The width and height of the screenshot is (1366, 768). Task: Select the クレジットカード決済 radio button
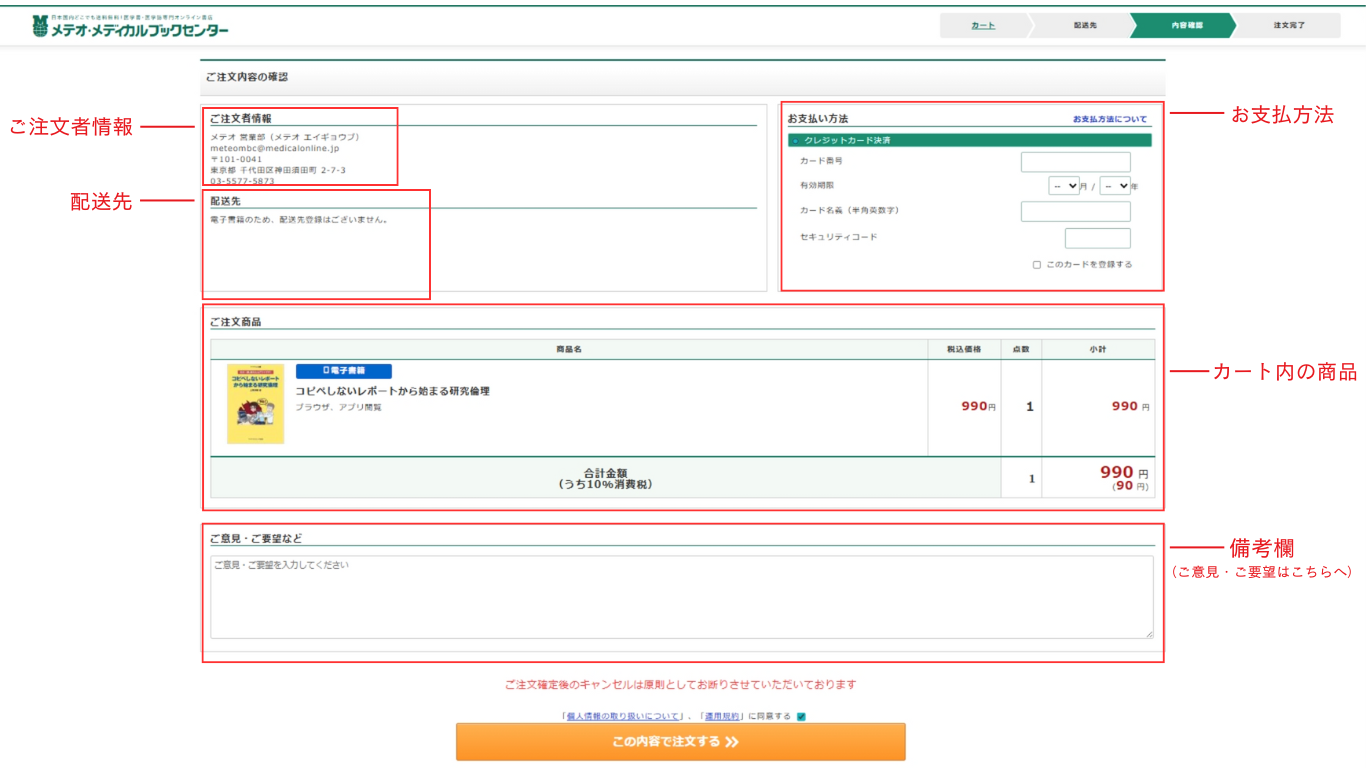[795, 141]
